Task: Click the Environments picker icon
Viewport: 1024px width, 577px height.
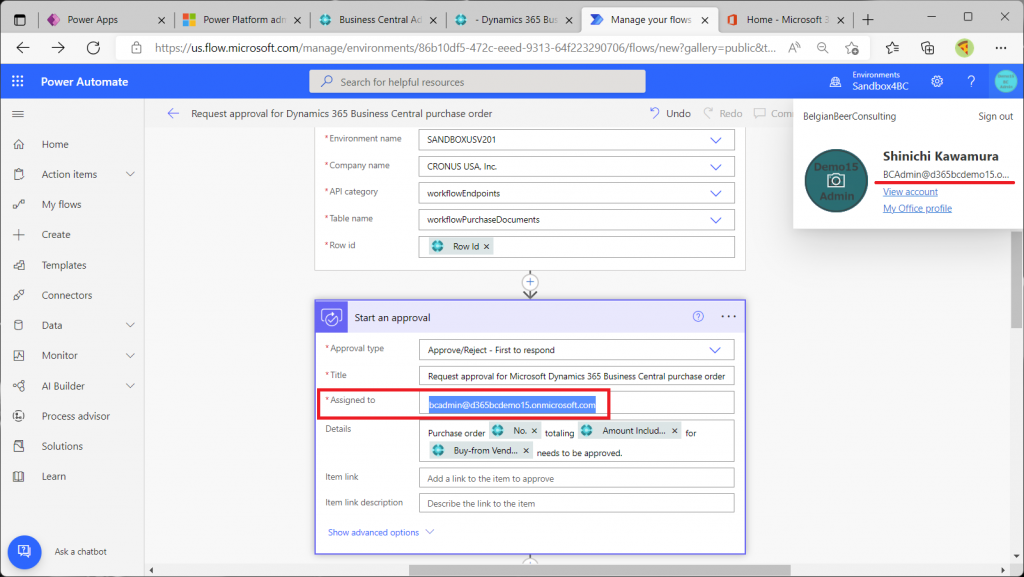Action: coord(835,82)
